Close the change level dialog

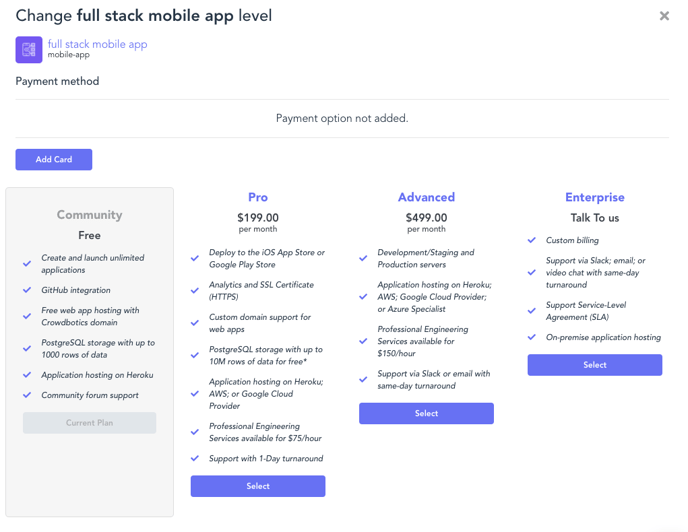pyautogui.click(x=664, y=16)
